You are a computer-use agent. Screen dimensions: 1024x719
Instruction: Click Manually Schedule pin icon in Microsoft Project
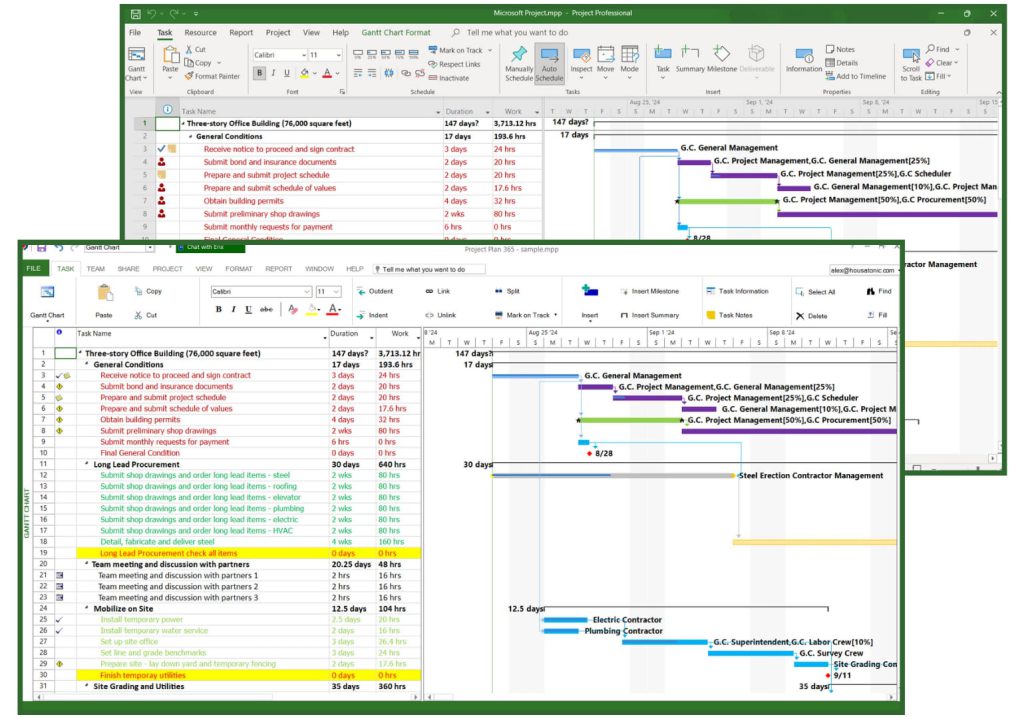(x=519, y=54)
